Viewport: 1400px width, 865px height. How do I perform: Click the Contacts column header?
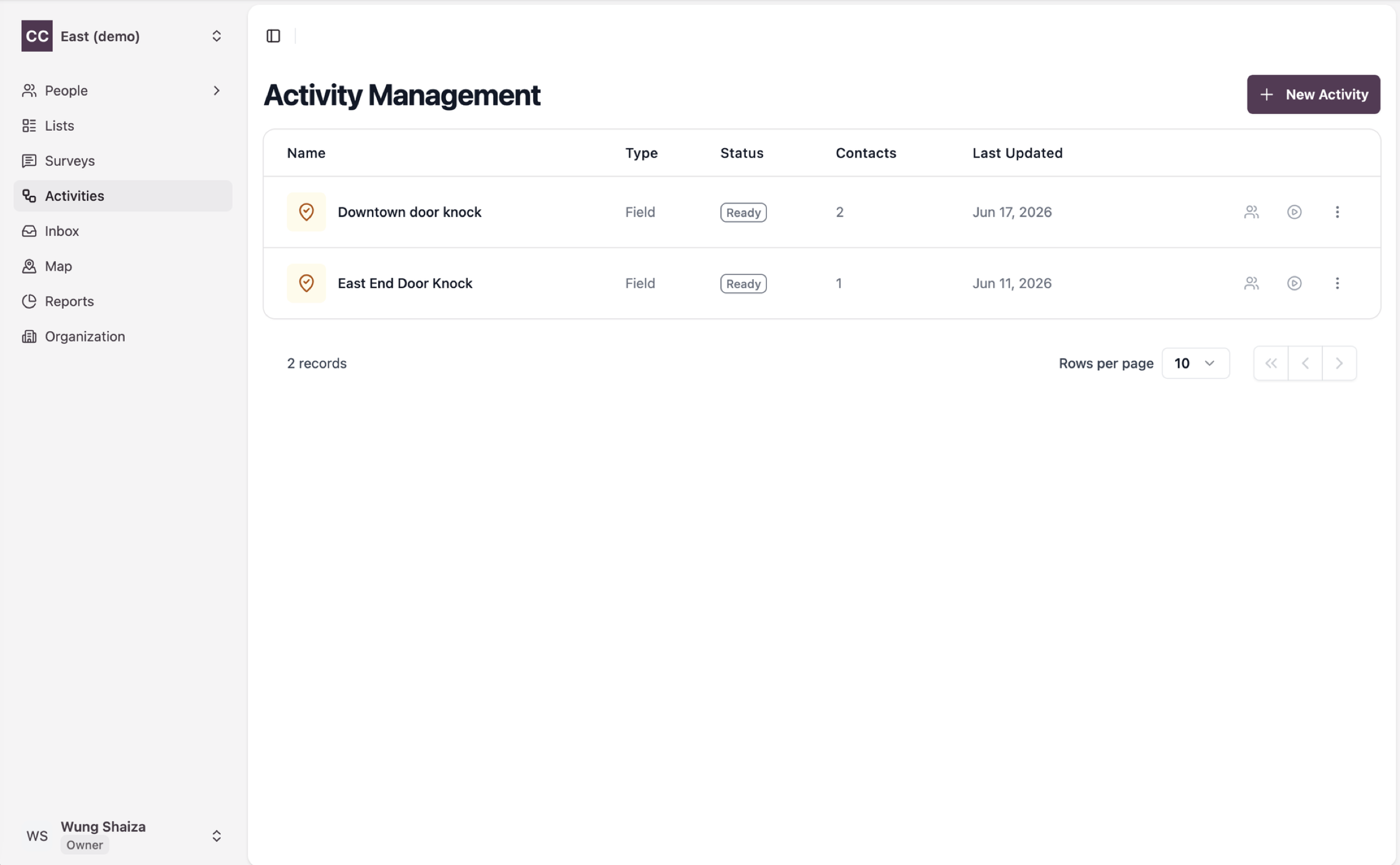866,153
